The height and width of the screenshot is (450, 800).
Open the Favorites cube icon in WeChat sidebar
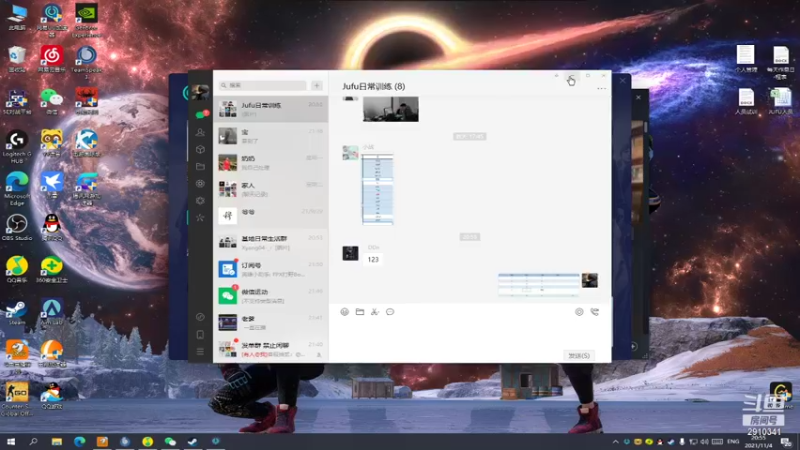click(x=200, y=149)
